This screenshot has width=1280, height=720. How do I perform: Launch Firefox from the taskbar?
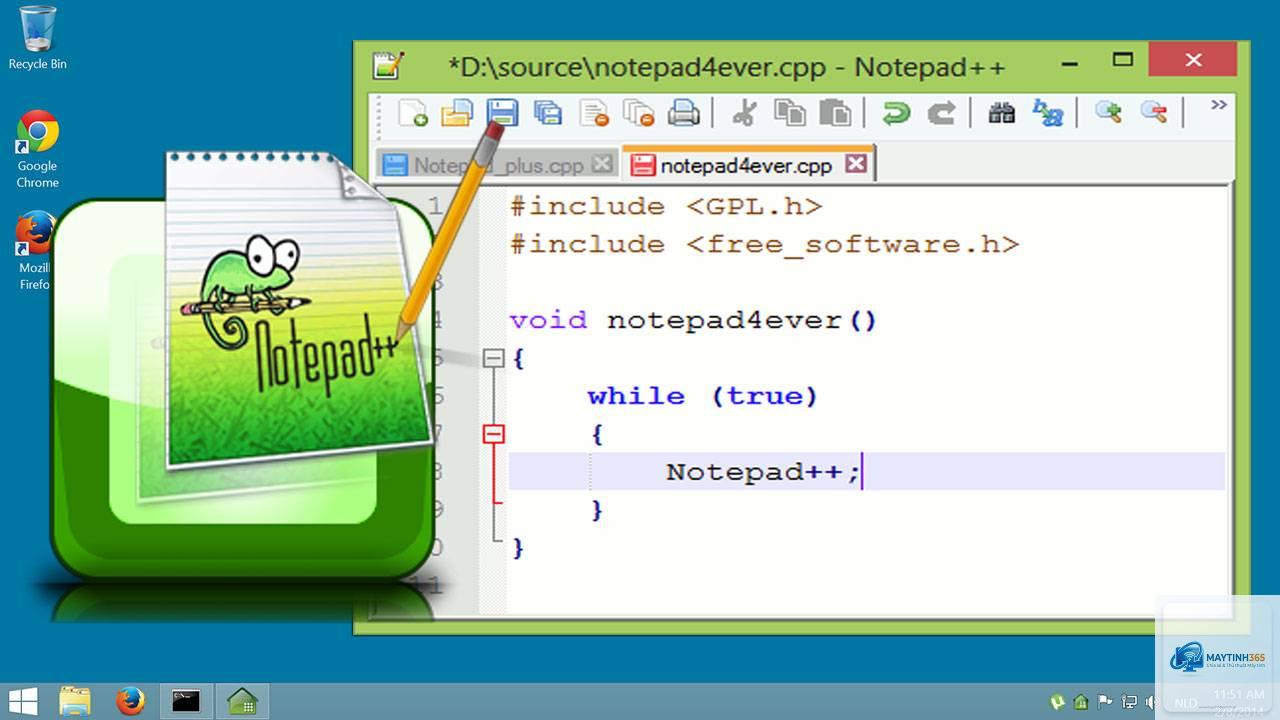130,701
